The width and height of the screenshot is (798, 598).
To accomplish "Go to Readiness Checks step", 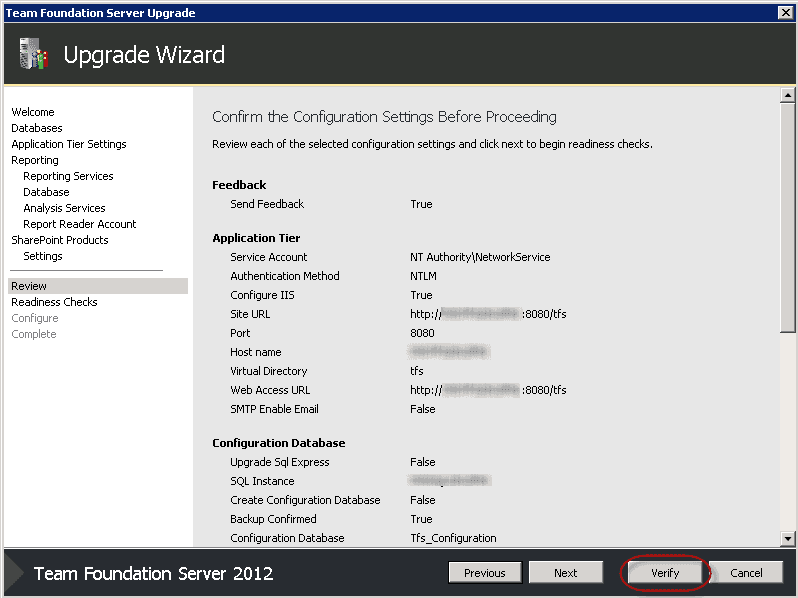I will coord(54,302).
